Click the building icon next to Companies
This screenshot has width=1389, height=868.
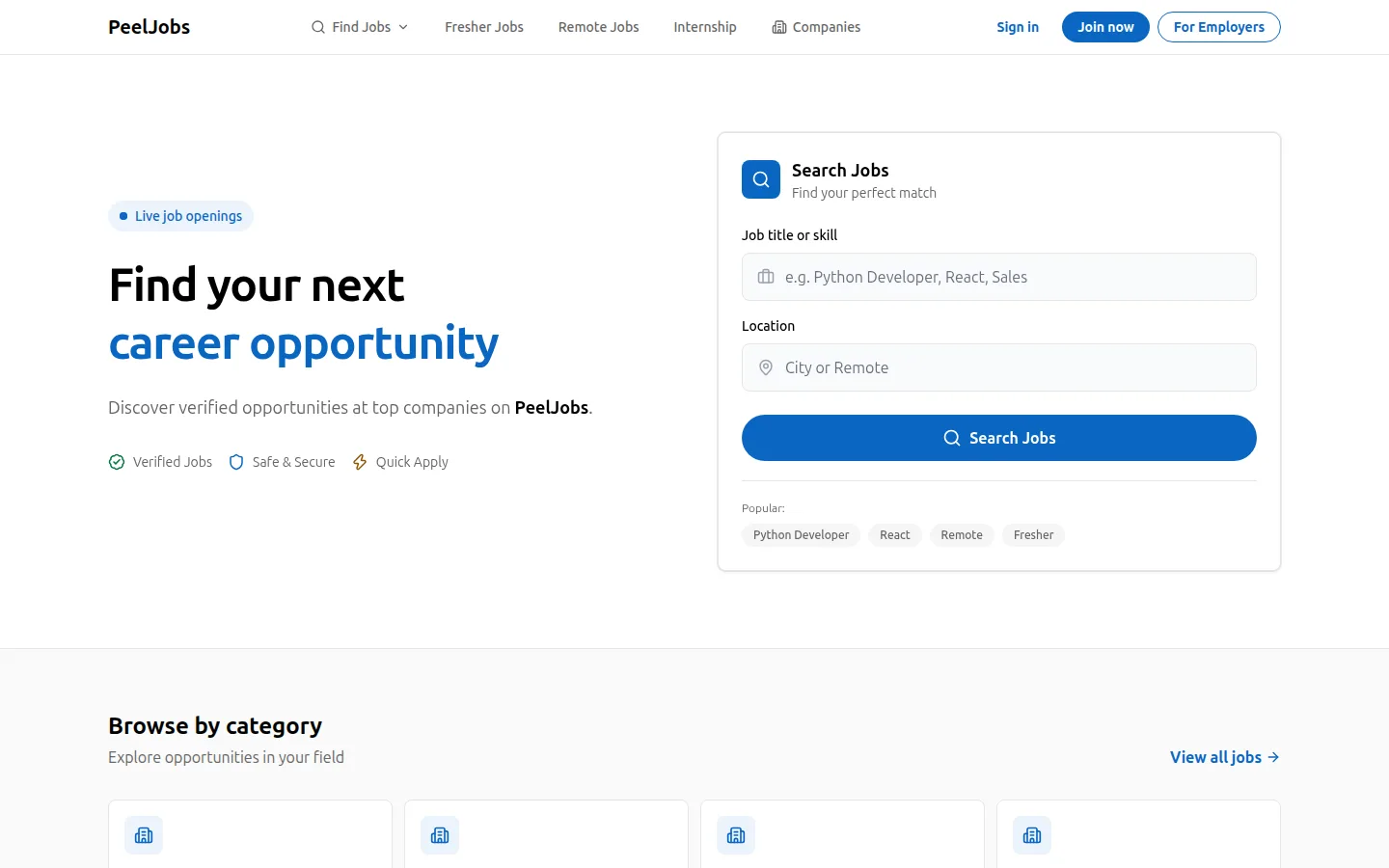[779, 27]
